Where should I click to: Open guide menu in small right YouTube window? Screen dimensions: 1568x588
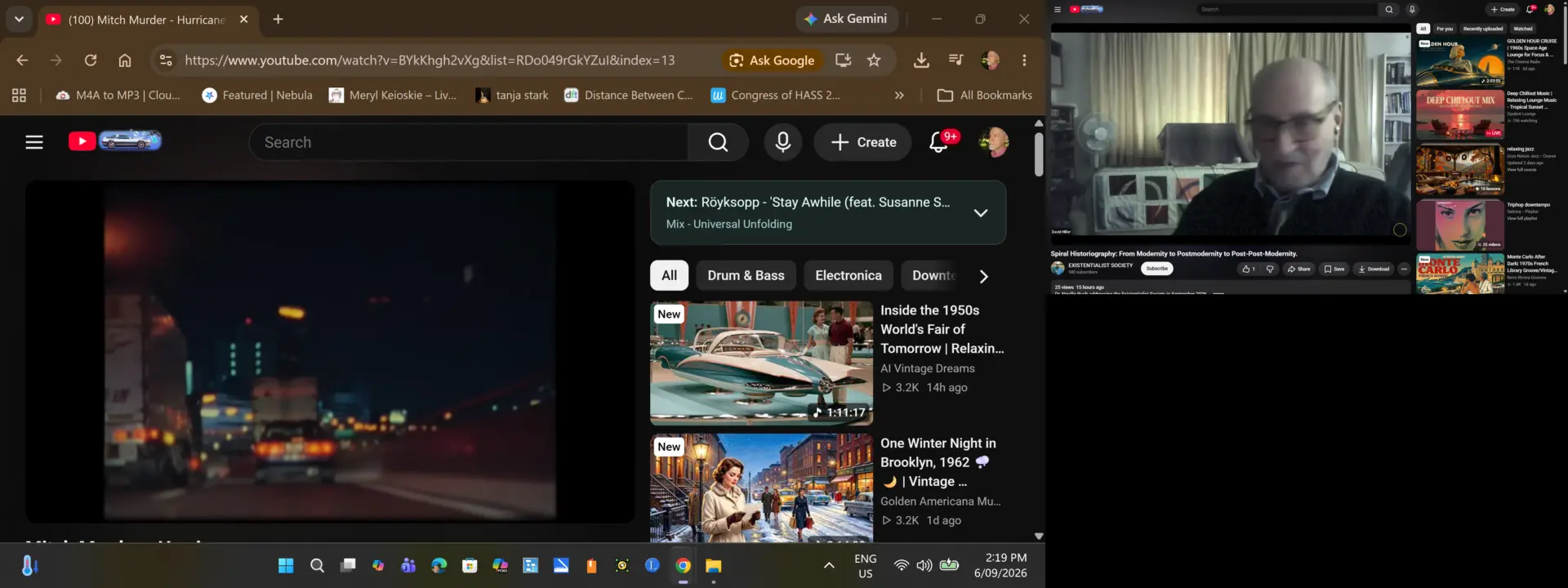[1058, 10]
